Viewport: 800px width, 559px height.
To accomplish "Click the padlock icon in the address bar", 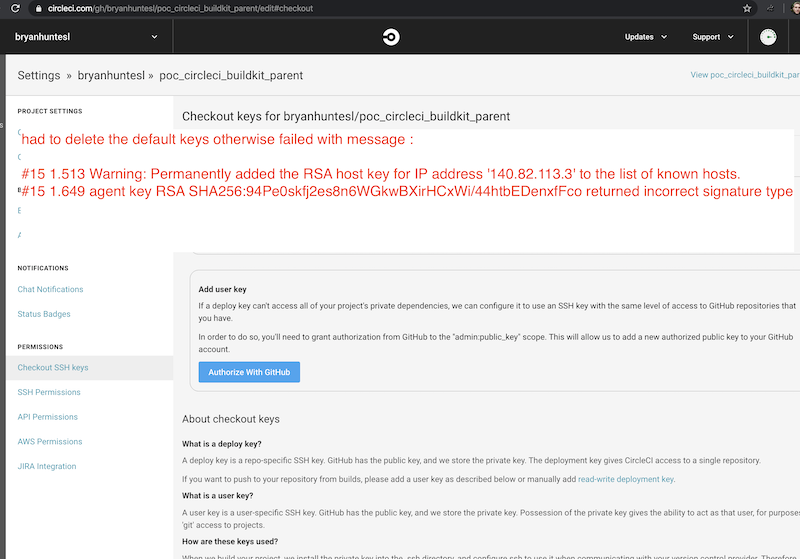I will [x=38, y=8].
